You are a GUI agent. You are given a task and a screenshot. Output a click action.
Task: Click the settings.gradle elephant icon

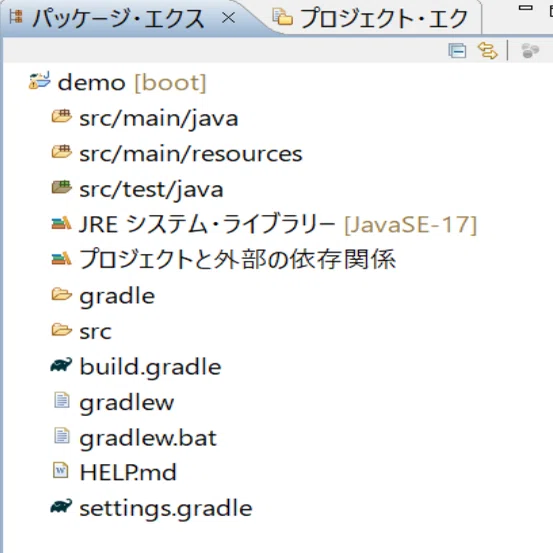(61, 506)
